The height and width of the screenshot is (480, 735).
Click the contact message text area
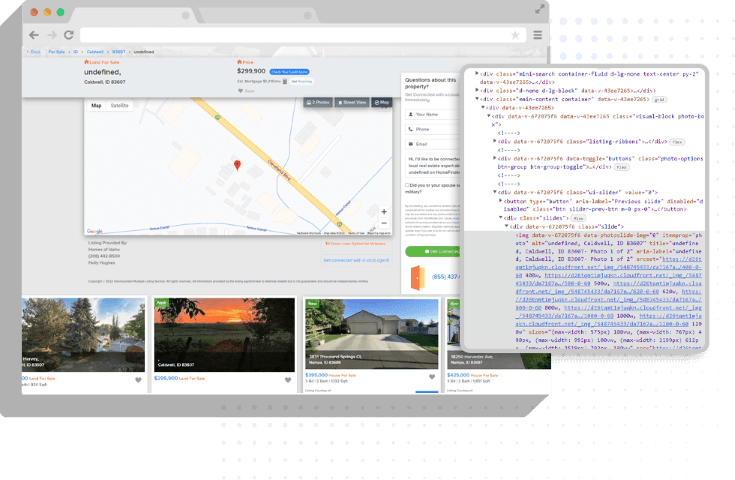[433, 166]
